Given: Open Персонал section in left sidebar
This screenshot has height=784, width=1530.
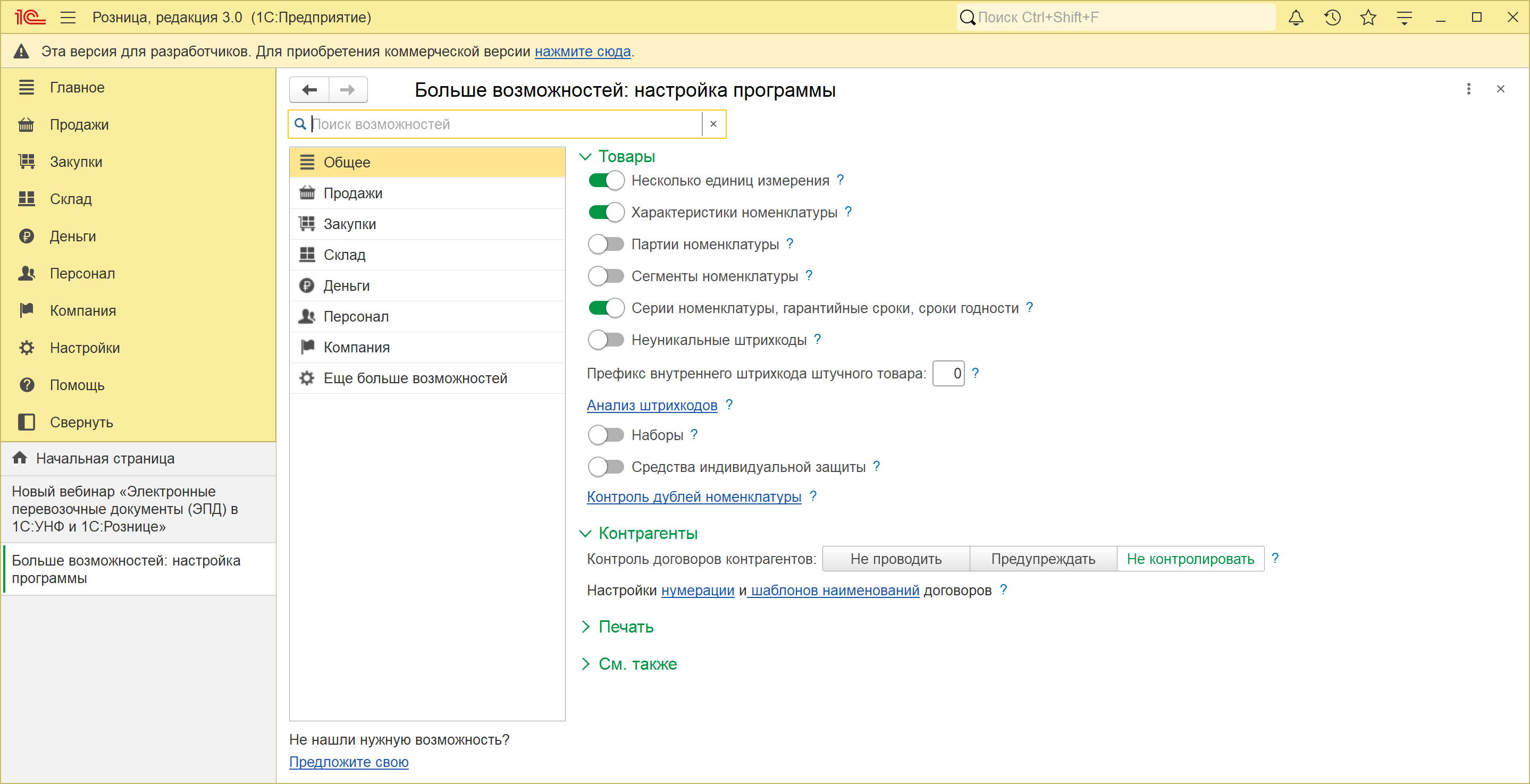Looking at the screenshot, I should (x=138, y=273).
